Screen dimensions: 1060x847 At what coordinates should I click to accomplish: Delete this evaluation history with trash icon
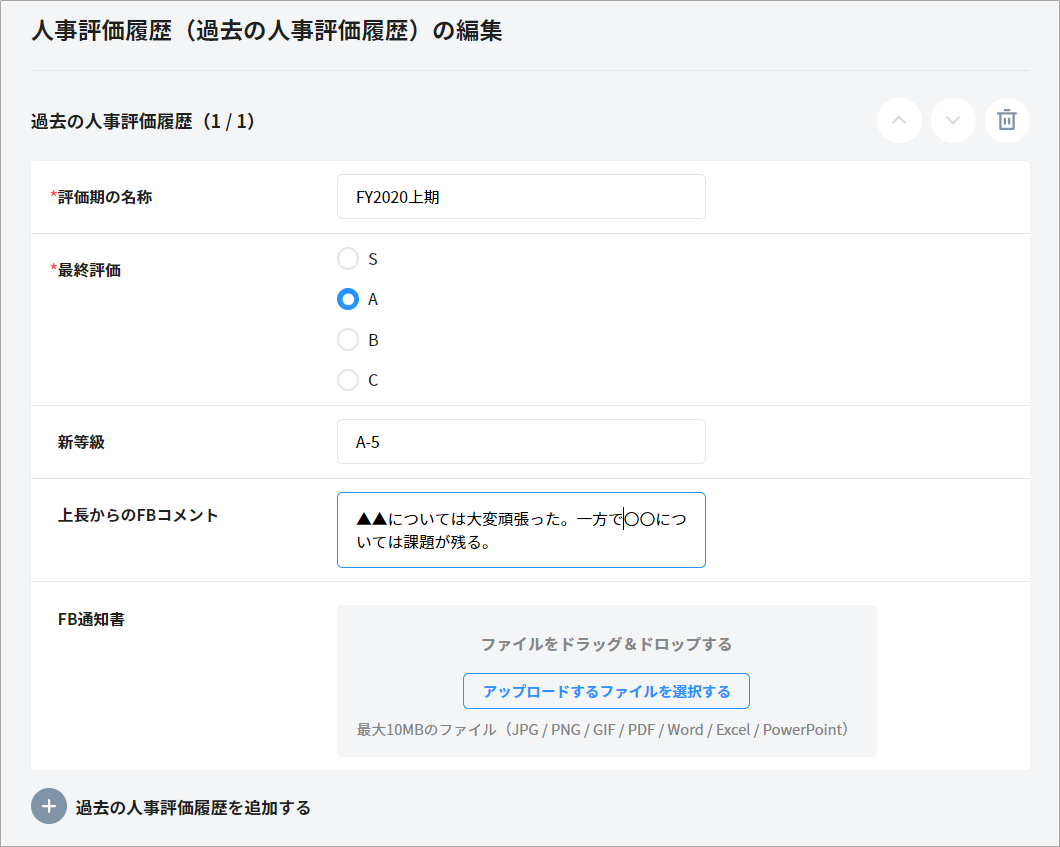1007,121
